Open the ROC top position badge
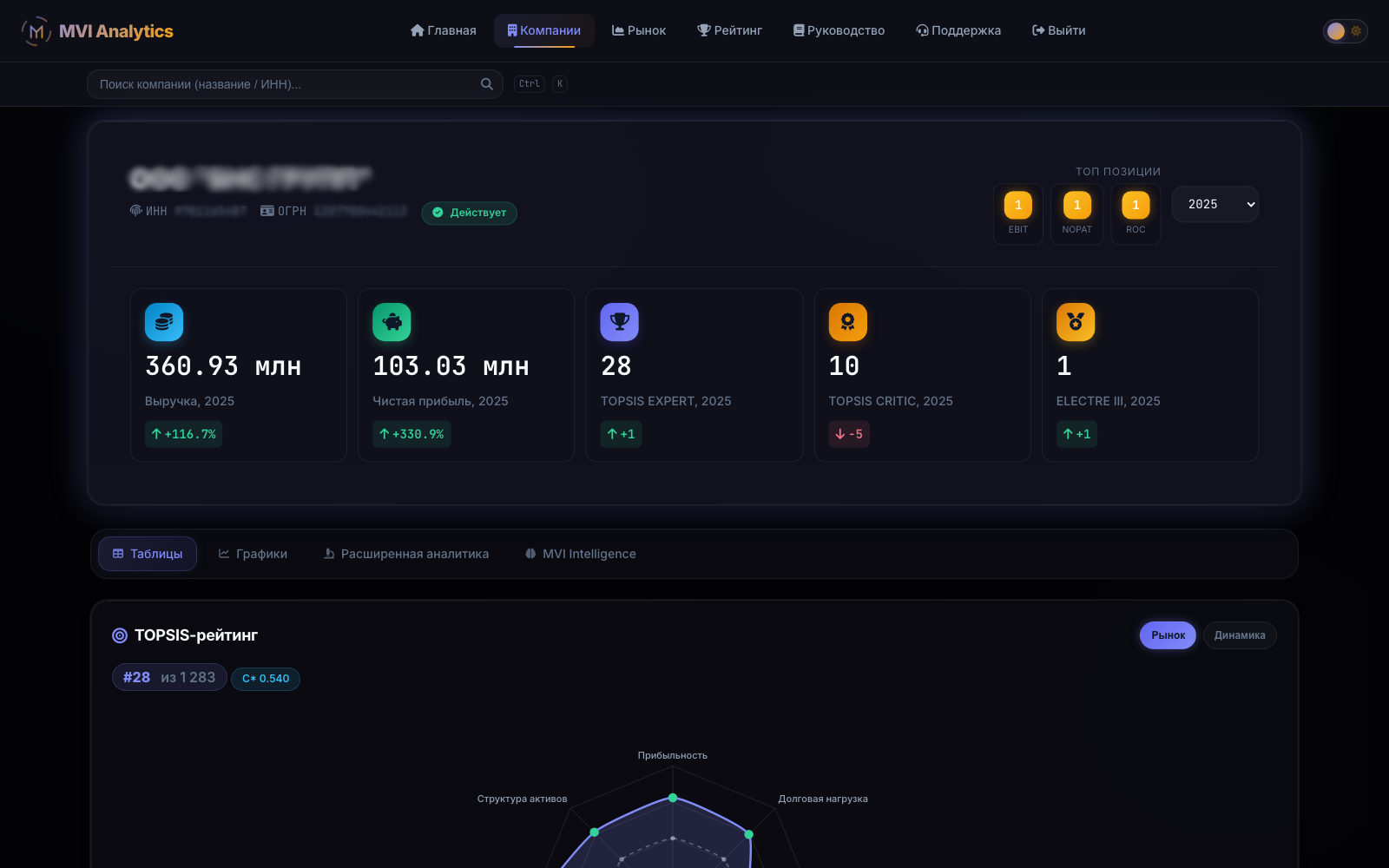The height and width of the screenshot is (868, 1389). point(1136,214)
